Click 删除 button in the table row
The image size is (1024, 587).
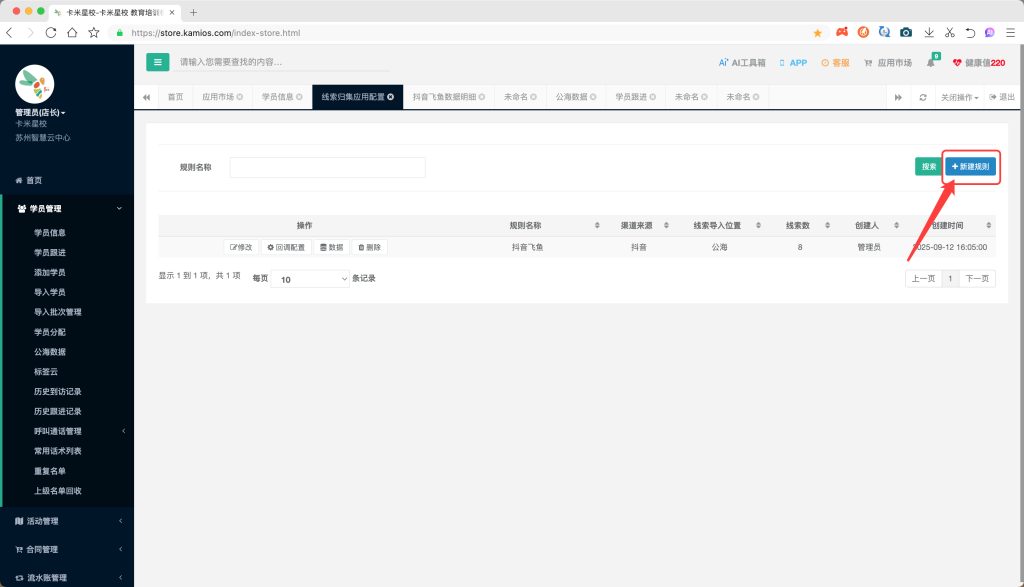click(369, 246)
